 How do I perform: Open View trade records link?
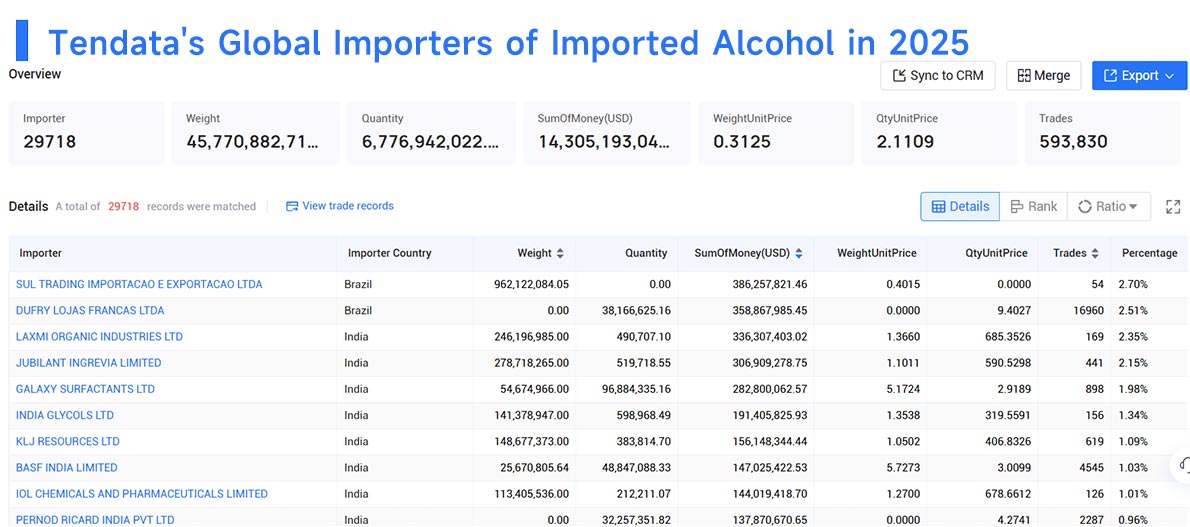click(339, 206)
